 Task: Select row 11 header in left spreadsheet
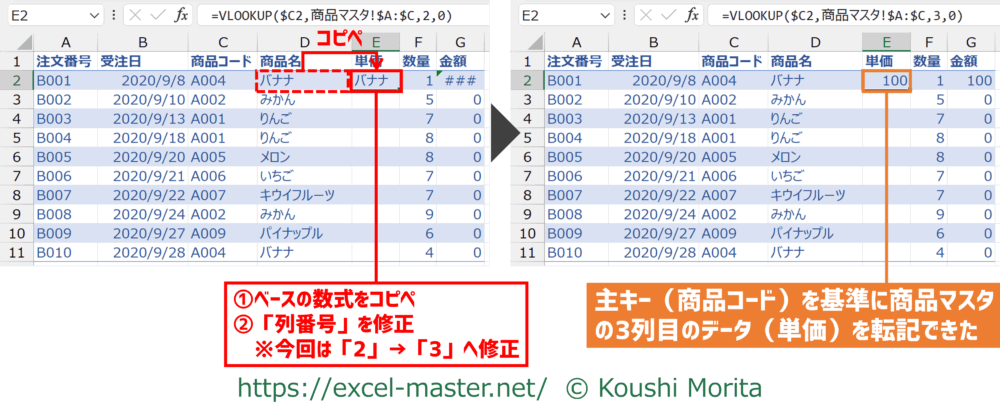click(17, 253)
